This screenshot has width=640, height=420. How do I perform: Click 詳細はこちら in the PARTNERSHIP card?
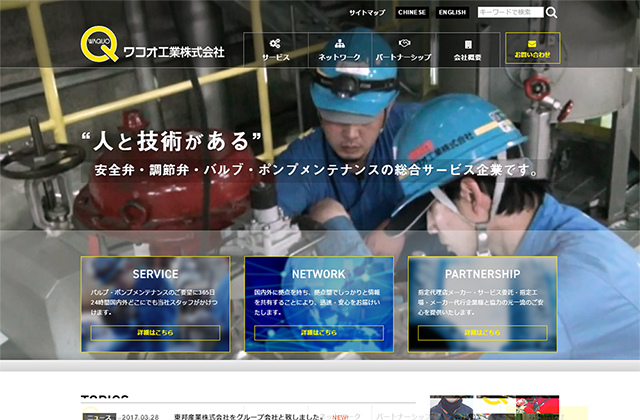[482, 333]
